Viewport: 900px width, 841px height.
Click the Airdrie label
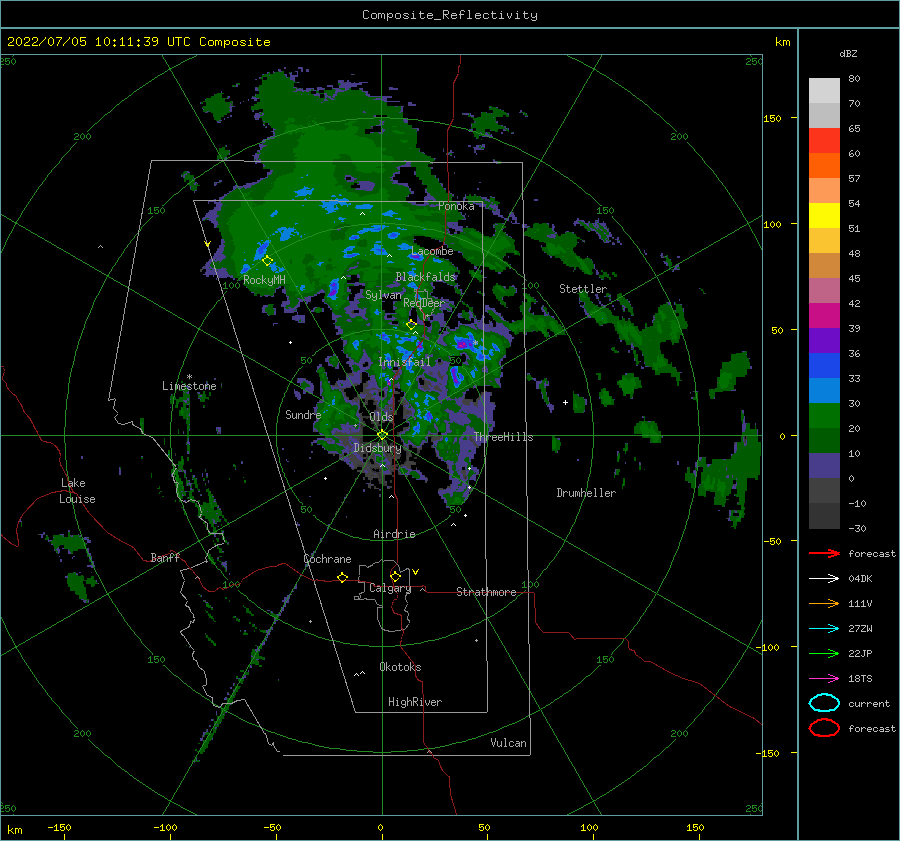click(394, 534)
